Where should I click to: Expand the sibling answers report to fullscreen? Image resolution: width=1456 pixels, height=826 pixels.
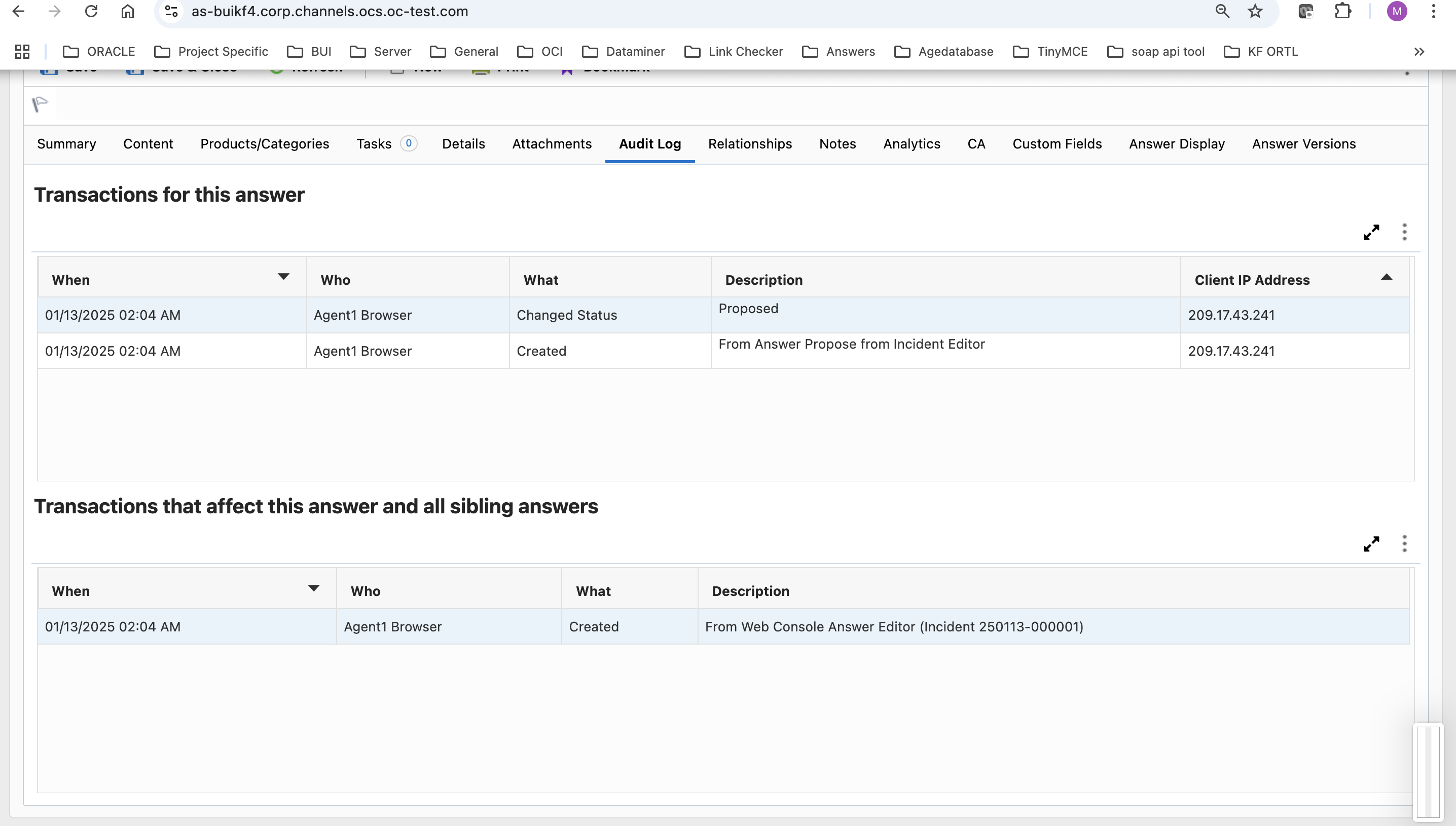1371,543
